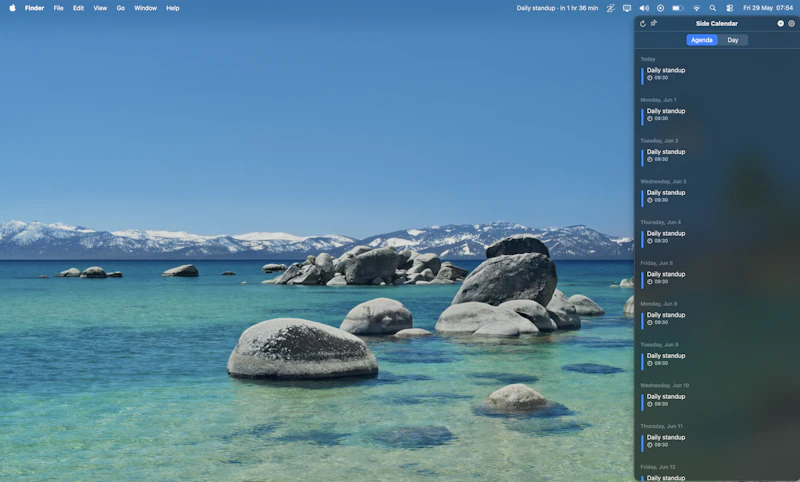This screenshot has height=482, width=800.
Task: Pin the Side Calendar panel
Action: tap(654, 23)
